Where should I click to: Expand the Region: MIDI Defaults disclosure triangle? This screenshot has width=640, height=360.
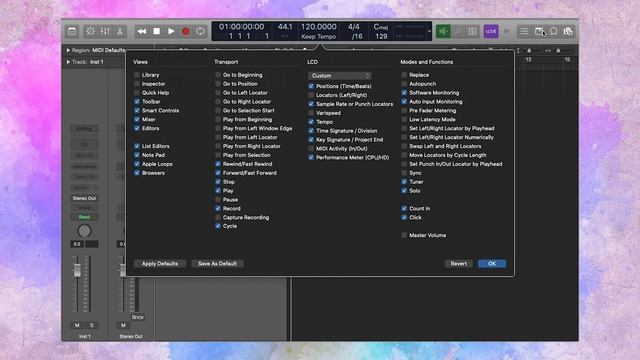tap(68, 50)
